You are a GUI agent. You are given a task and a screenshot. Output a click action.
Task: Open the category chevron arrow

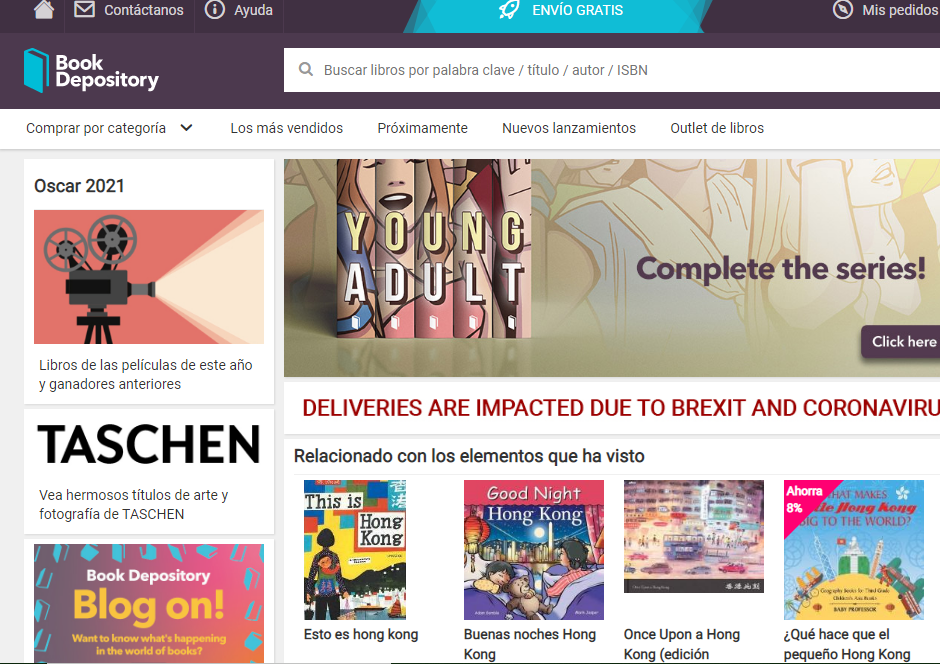pos(185,128)
